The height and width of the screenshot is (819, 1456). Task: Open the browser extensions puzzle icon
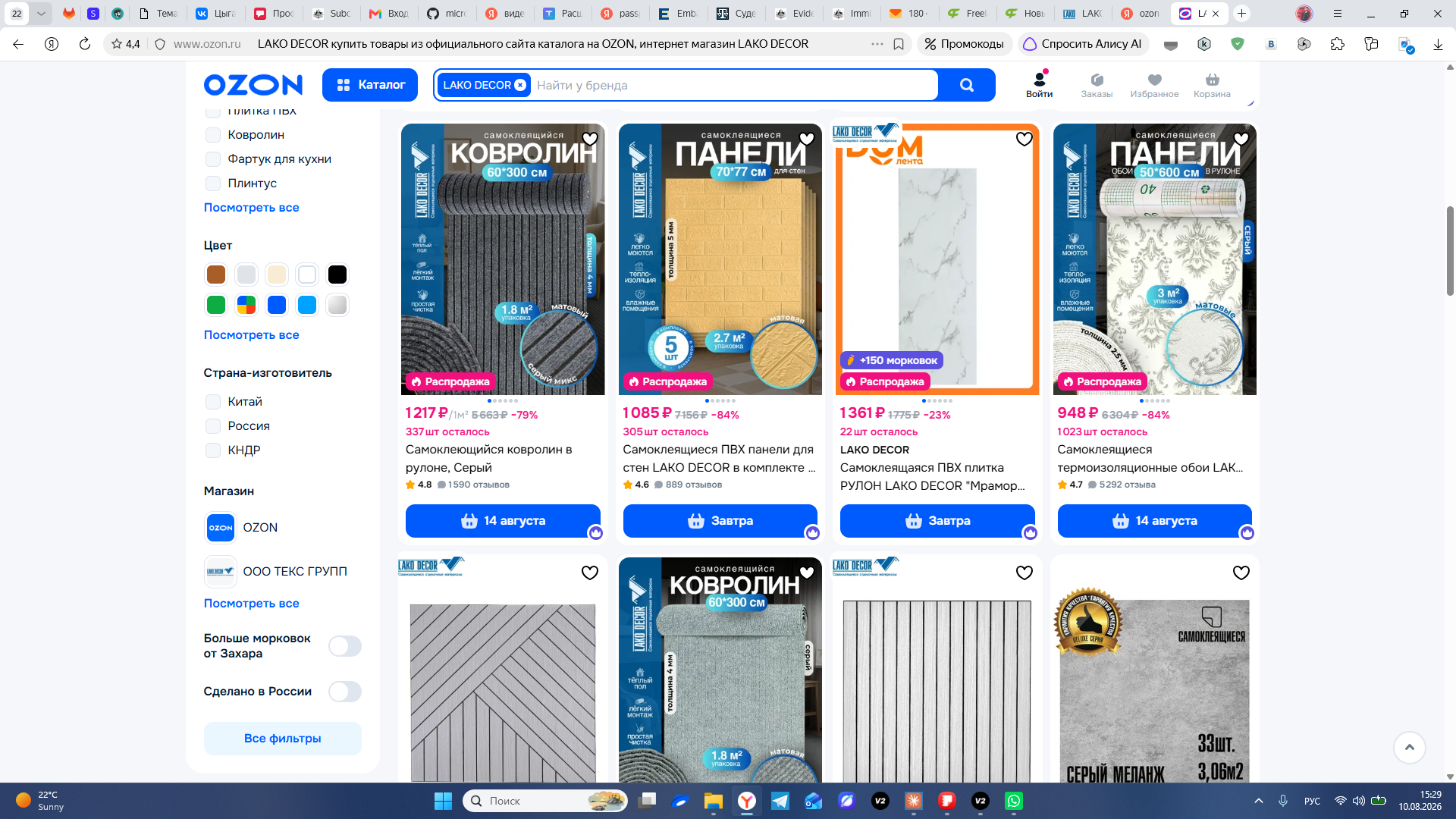click(1338, 44)
